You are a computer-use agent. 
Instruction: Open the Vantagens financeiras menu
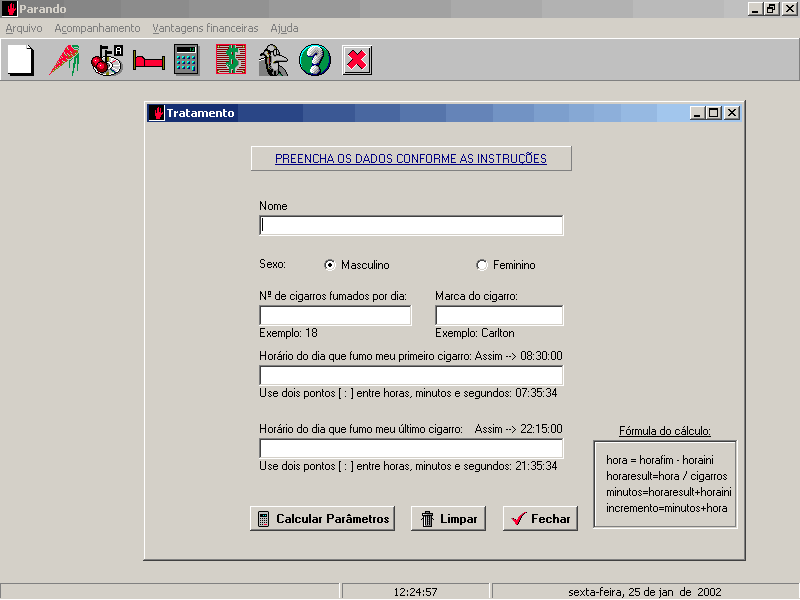tap(205, 28)
